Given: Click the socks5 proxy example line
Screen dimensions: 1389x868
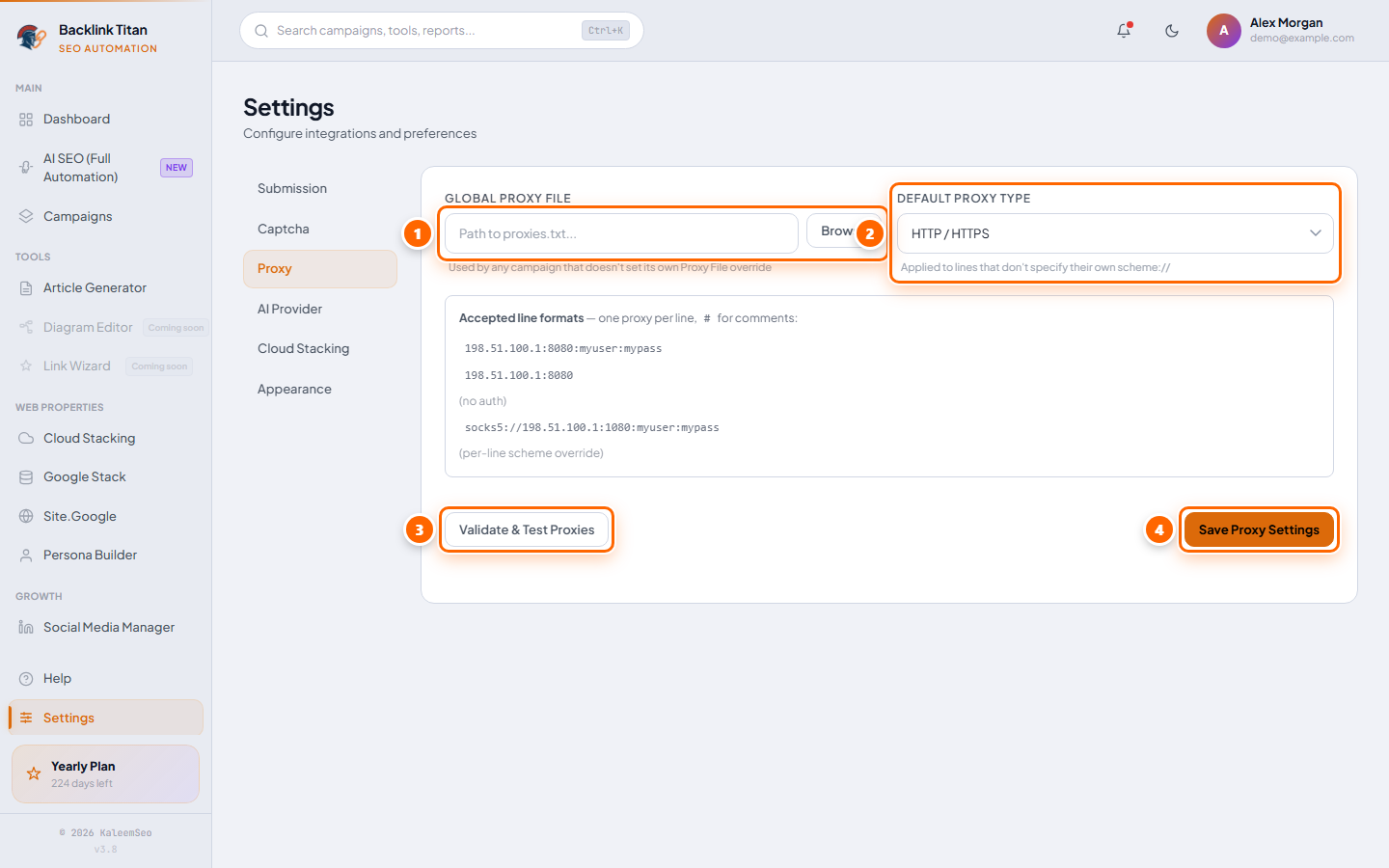Looking at the screenshot, I should [x=592, y=428].
